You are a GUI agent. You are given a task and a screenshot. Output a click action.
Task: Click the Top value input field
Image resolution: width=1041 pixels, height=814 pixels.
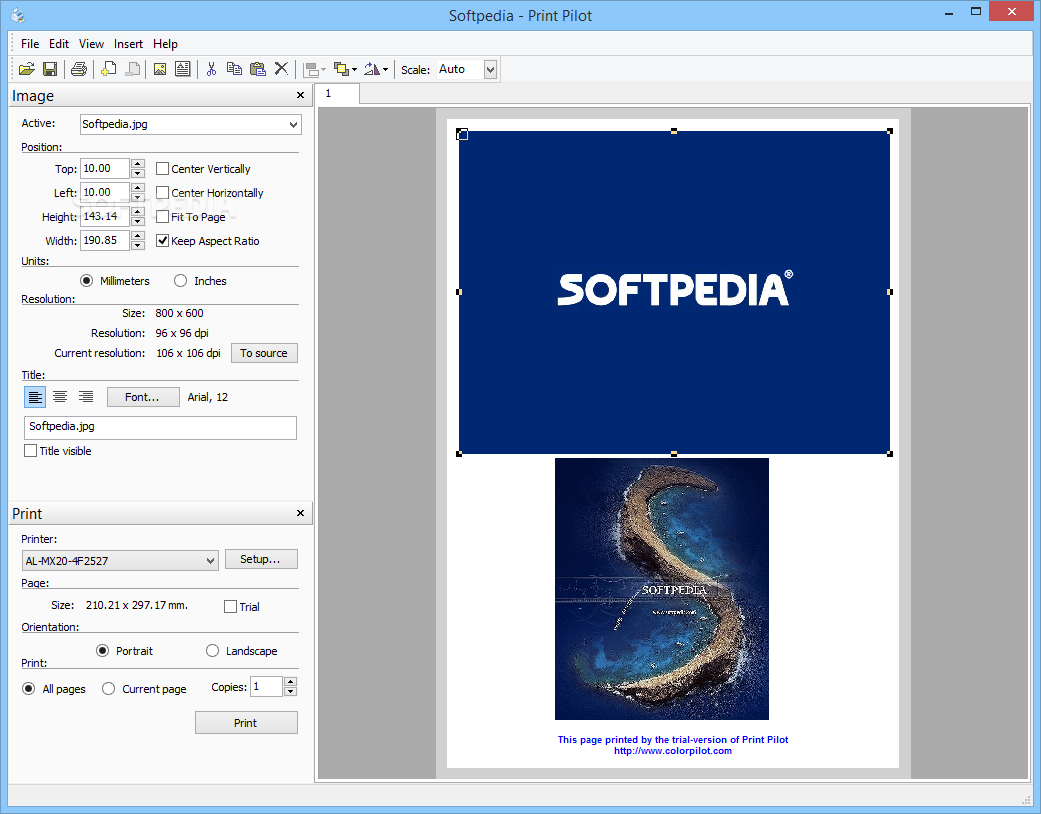coord(104,169)
